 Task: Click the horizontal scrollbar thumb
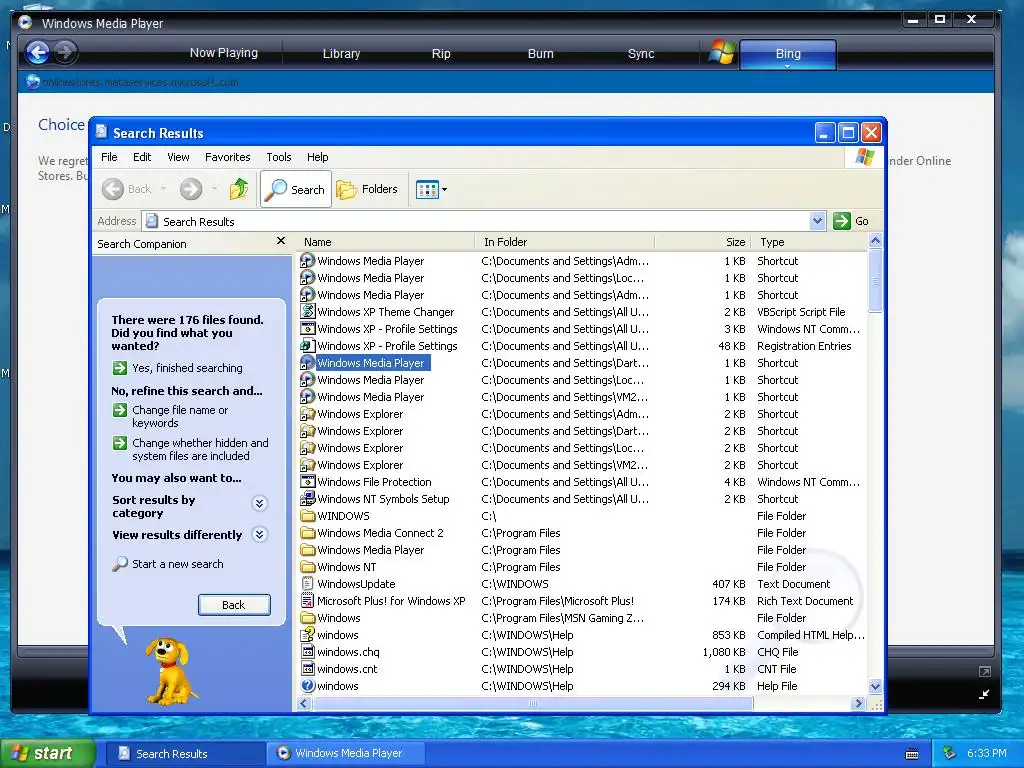[533, 703]
